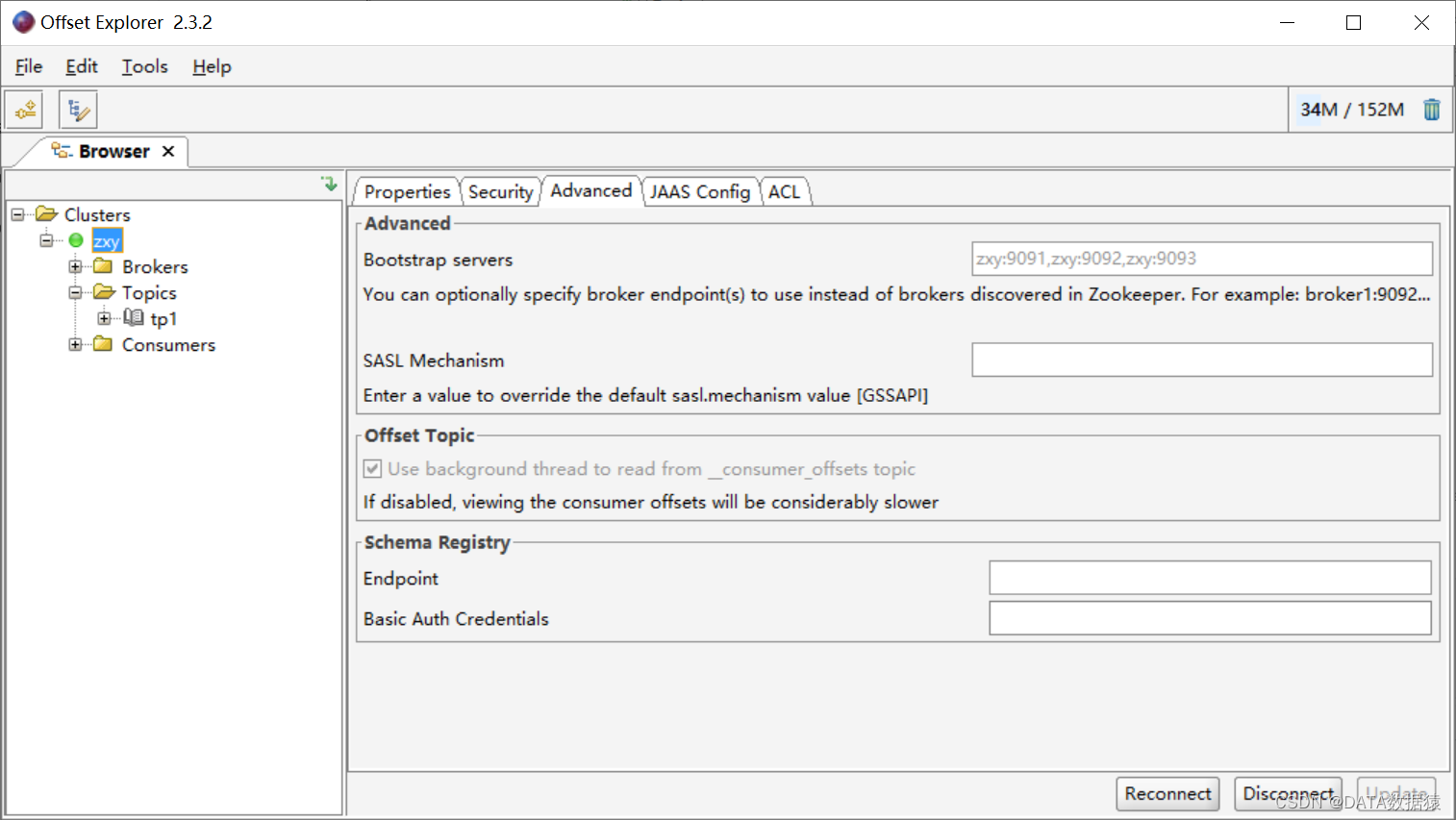Select the Brokers tree item

[155, 266]
